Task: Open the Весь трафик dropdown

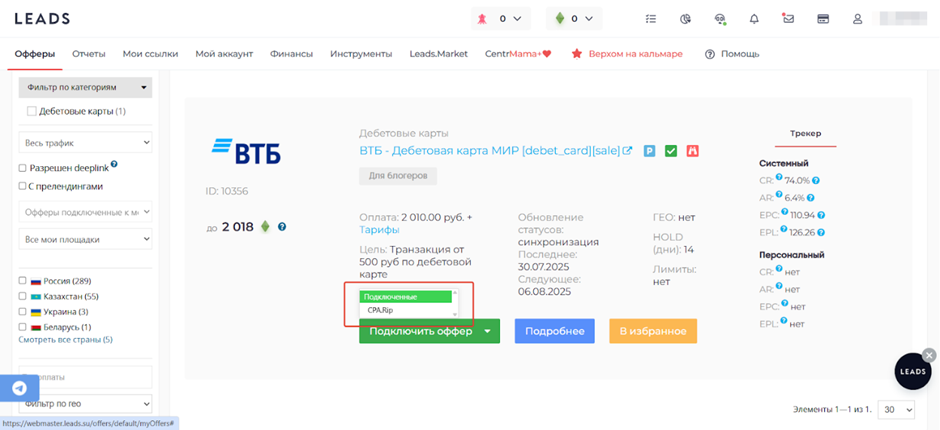Action: [x=86, y=143]
